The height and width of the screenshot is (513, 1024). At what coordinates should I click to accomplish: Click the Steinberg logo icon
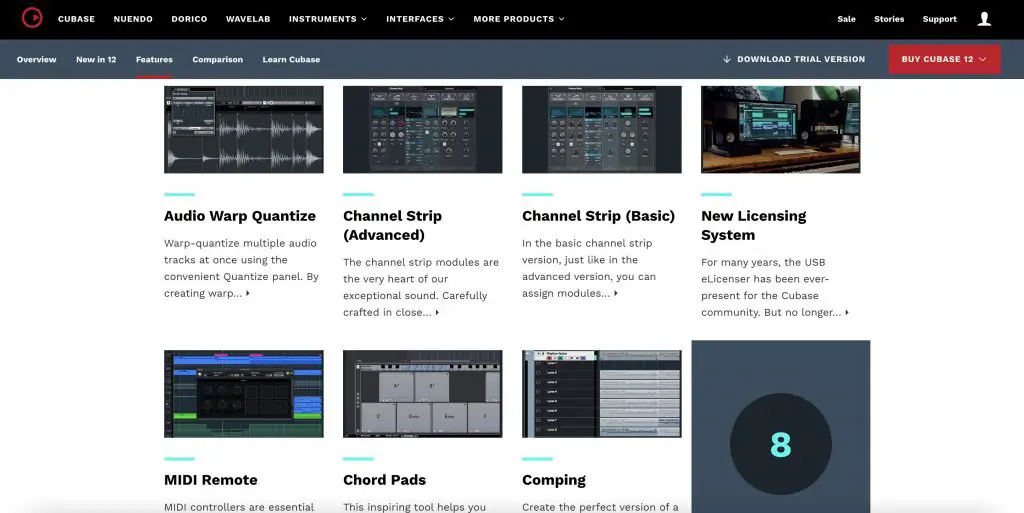point(32,18)
